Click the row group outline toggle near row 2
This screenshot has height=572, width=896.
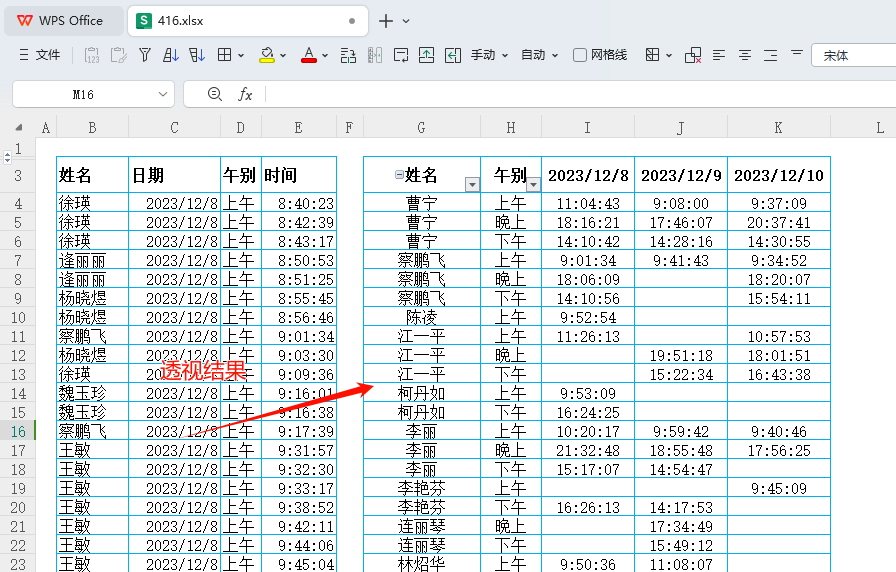coord(7,157)
